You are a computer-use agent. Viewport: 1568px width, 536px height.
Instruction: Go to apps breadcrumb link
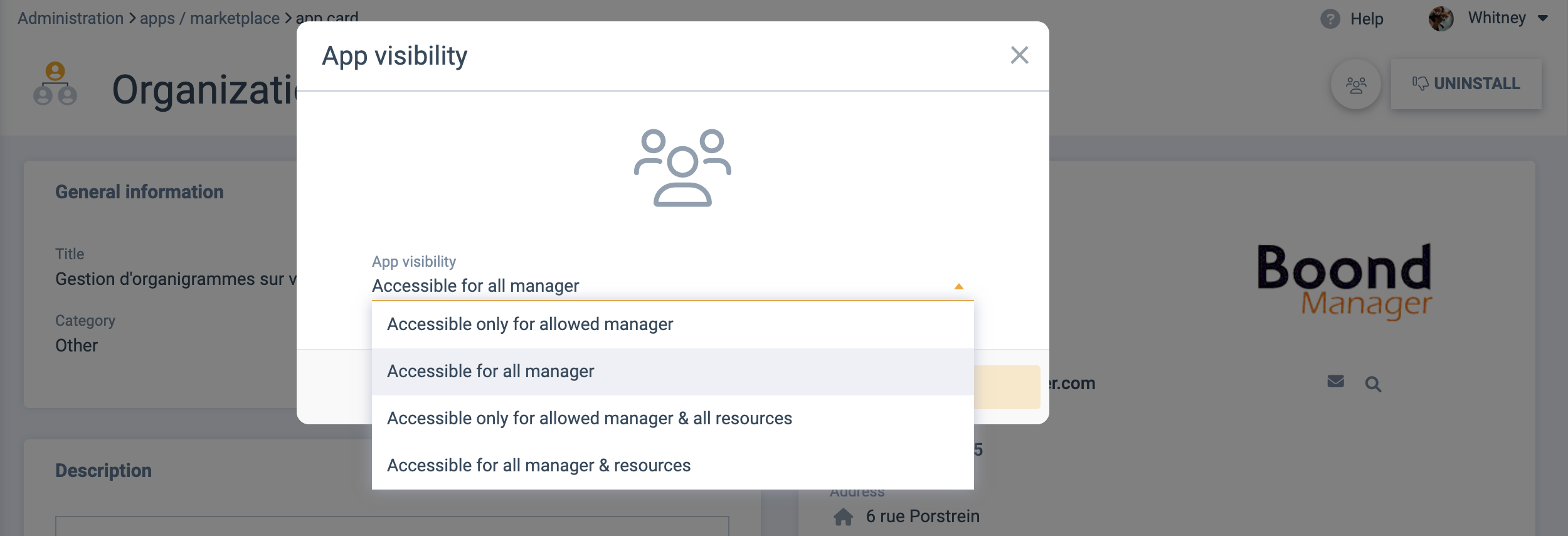click(157, 18)
